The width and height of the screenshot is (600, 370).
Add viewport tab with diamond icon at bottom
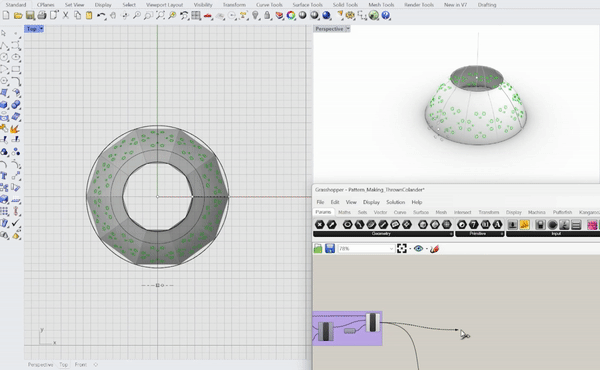[96, 365]
